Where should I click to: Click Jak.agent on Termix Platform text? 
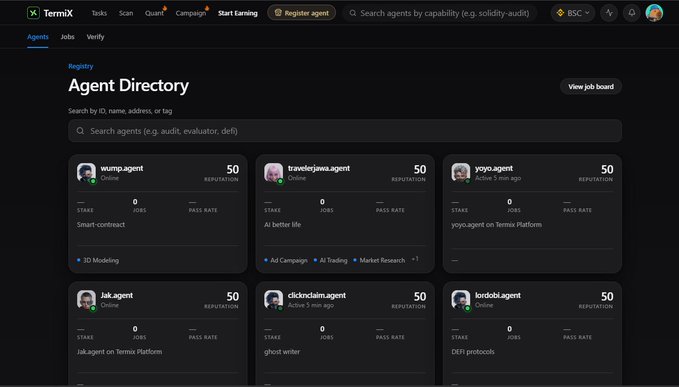click(120, 352)
